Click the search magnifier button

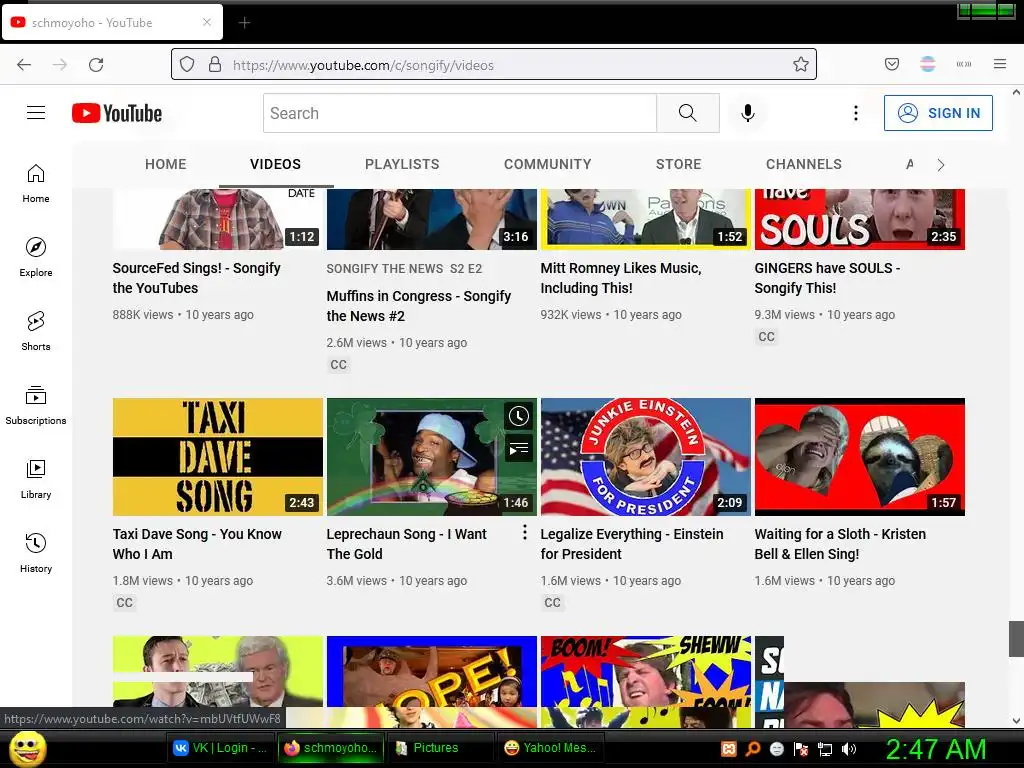[688, 113]
